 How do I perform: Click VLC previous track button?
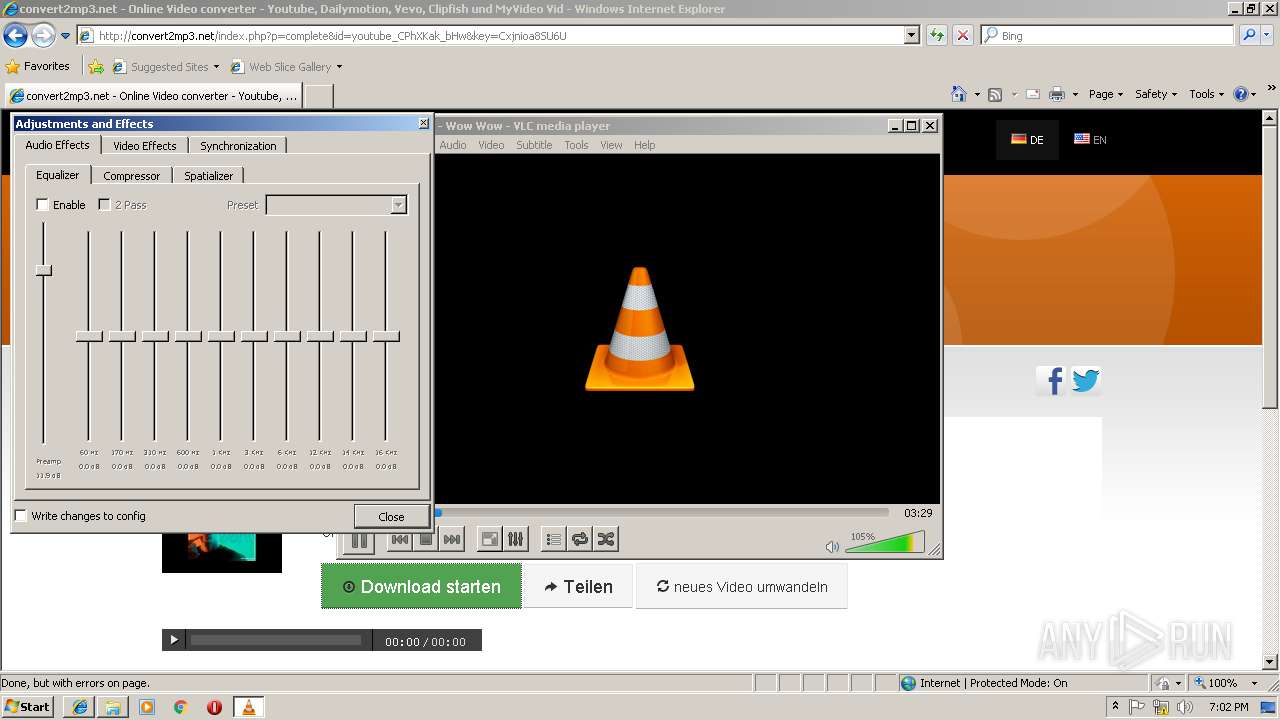(400, 540)
